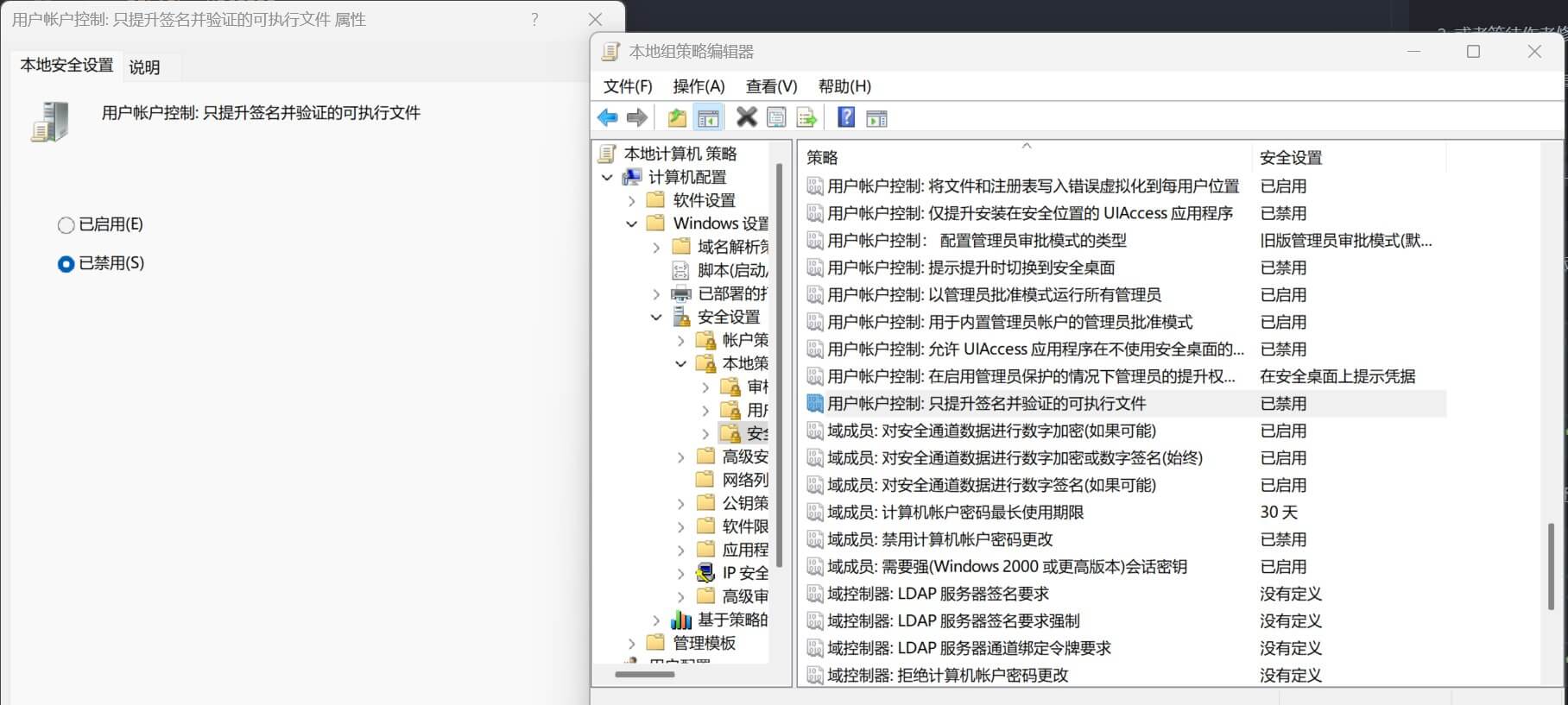
Task: Click the Export List toolbar icon
Action: click(x=806, y=117)
